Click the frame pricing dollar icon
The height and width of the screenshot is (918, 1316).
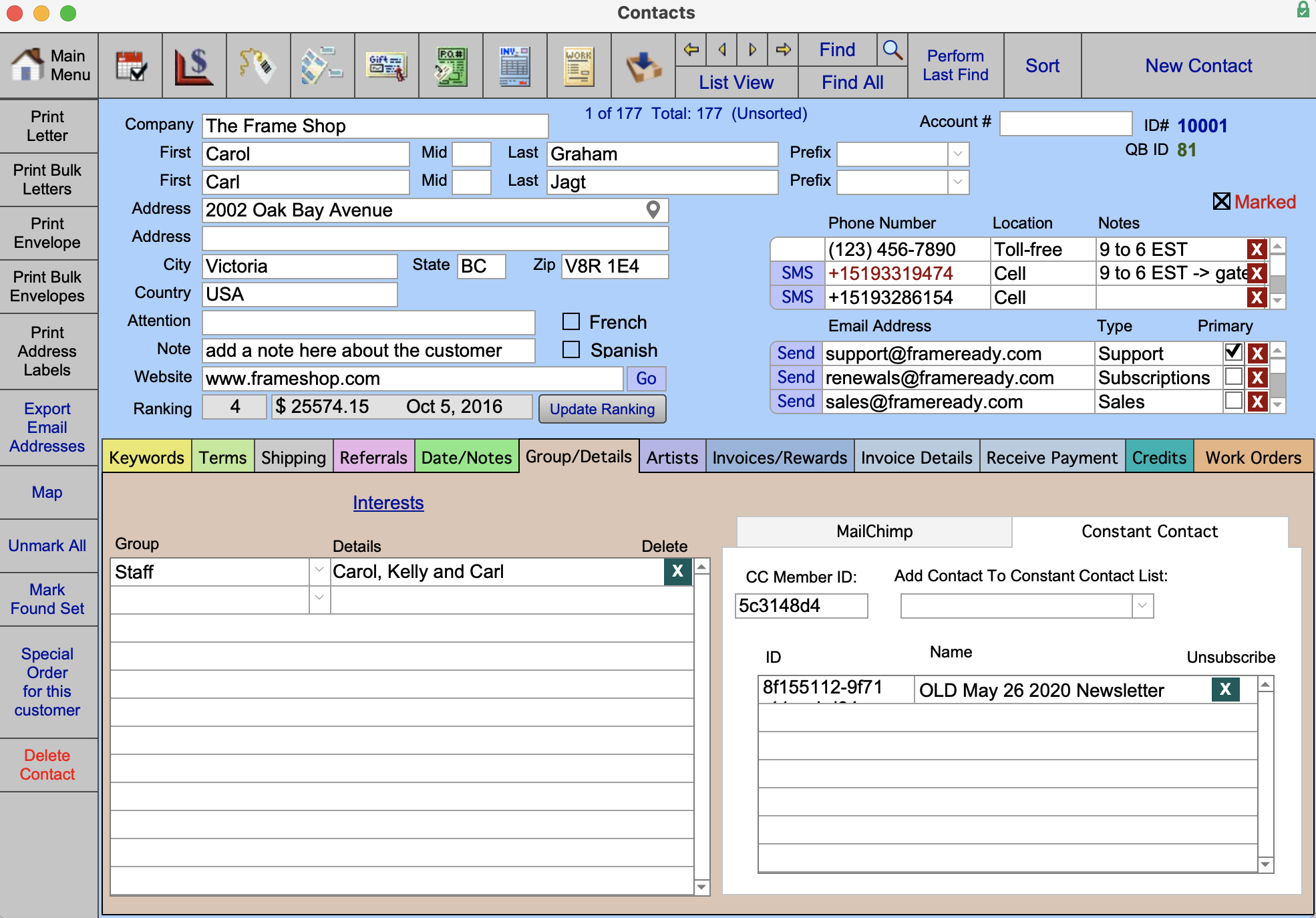[x=194, y=66]
